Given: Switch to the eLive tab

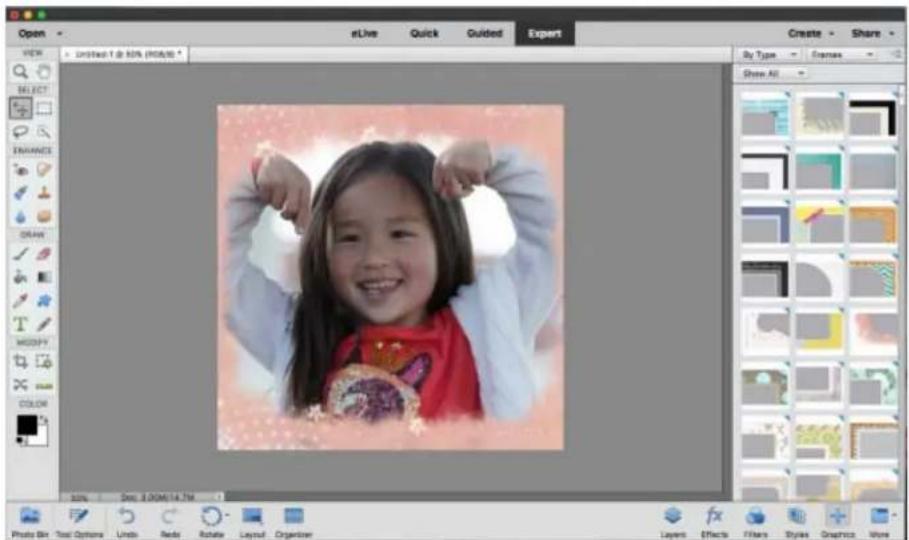Looking at the screenshot, I should point(365,34).
